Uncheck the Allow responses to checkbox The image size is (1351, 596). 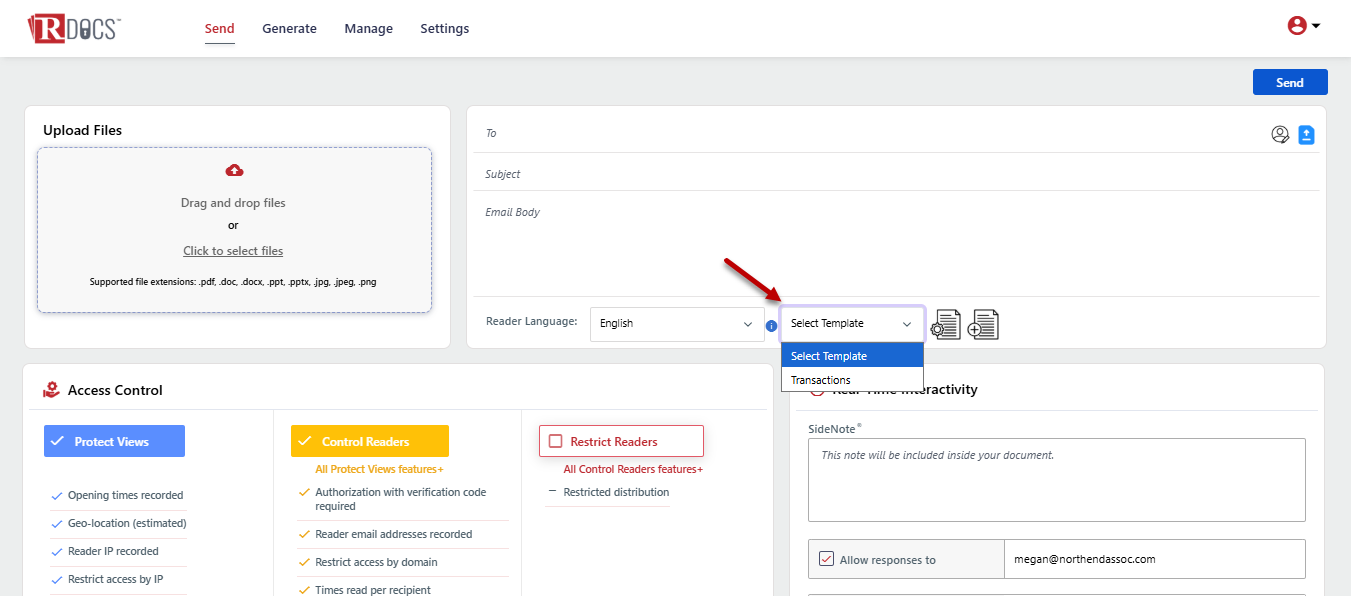tap(826, 559)
